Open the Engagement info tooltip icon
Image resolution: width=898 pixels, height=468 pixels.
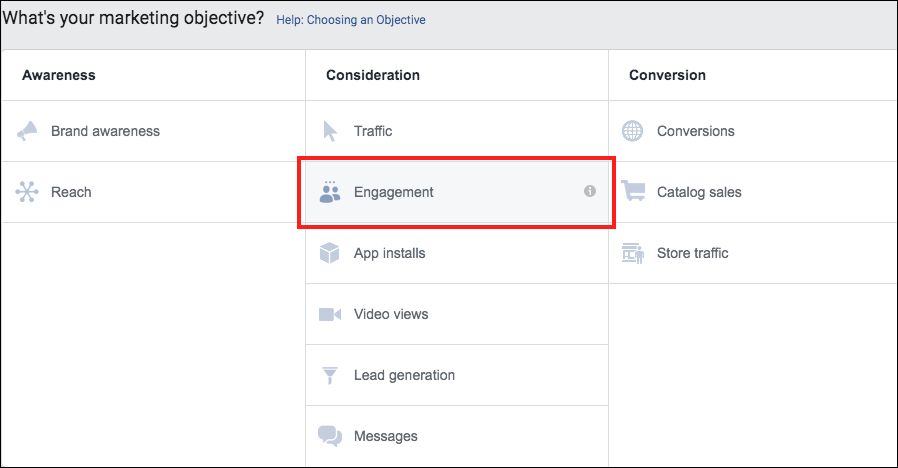(590, 191)
